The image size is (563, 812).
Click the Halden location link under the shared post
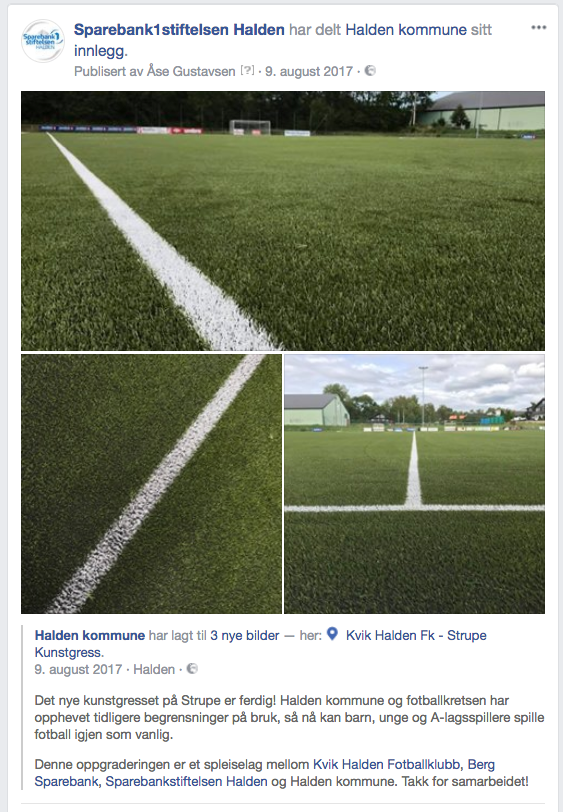154,669
